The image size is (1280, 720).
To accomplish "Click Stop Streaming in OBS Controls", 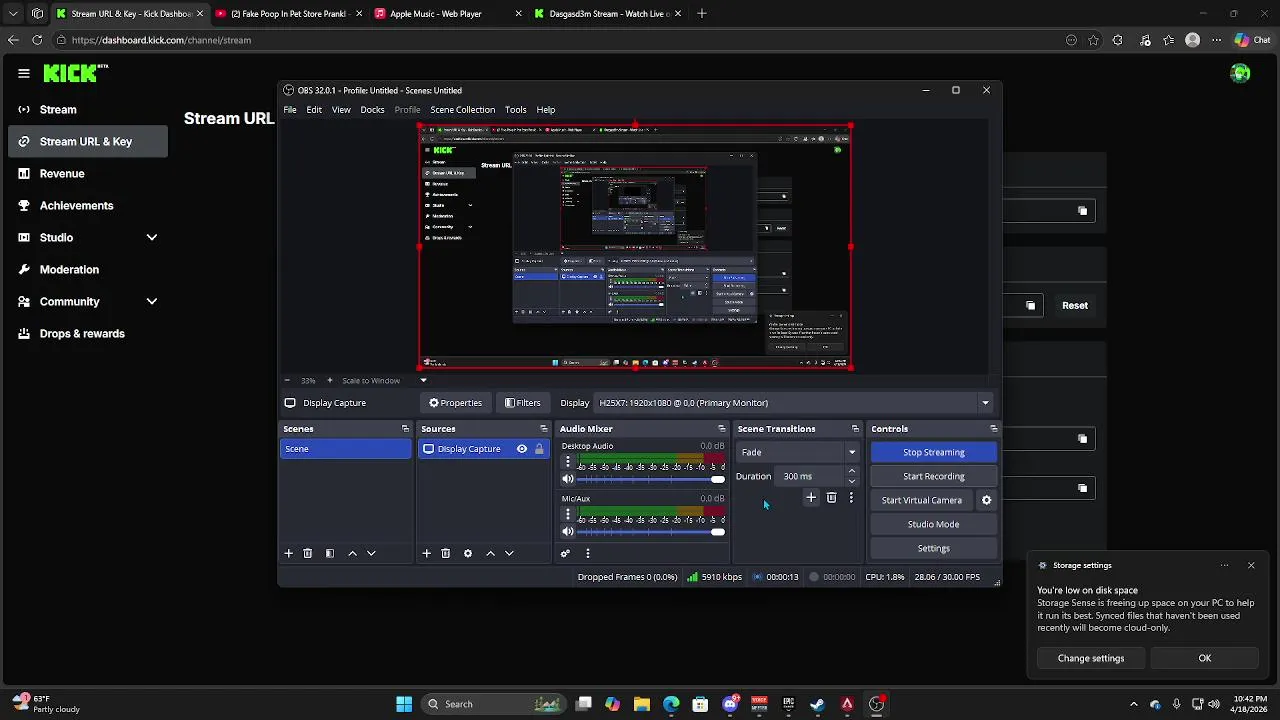I will tap(933, 452).
